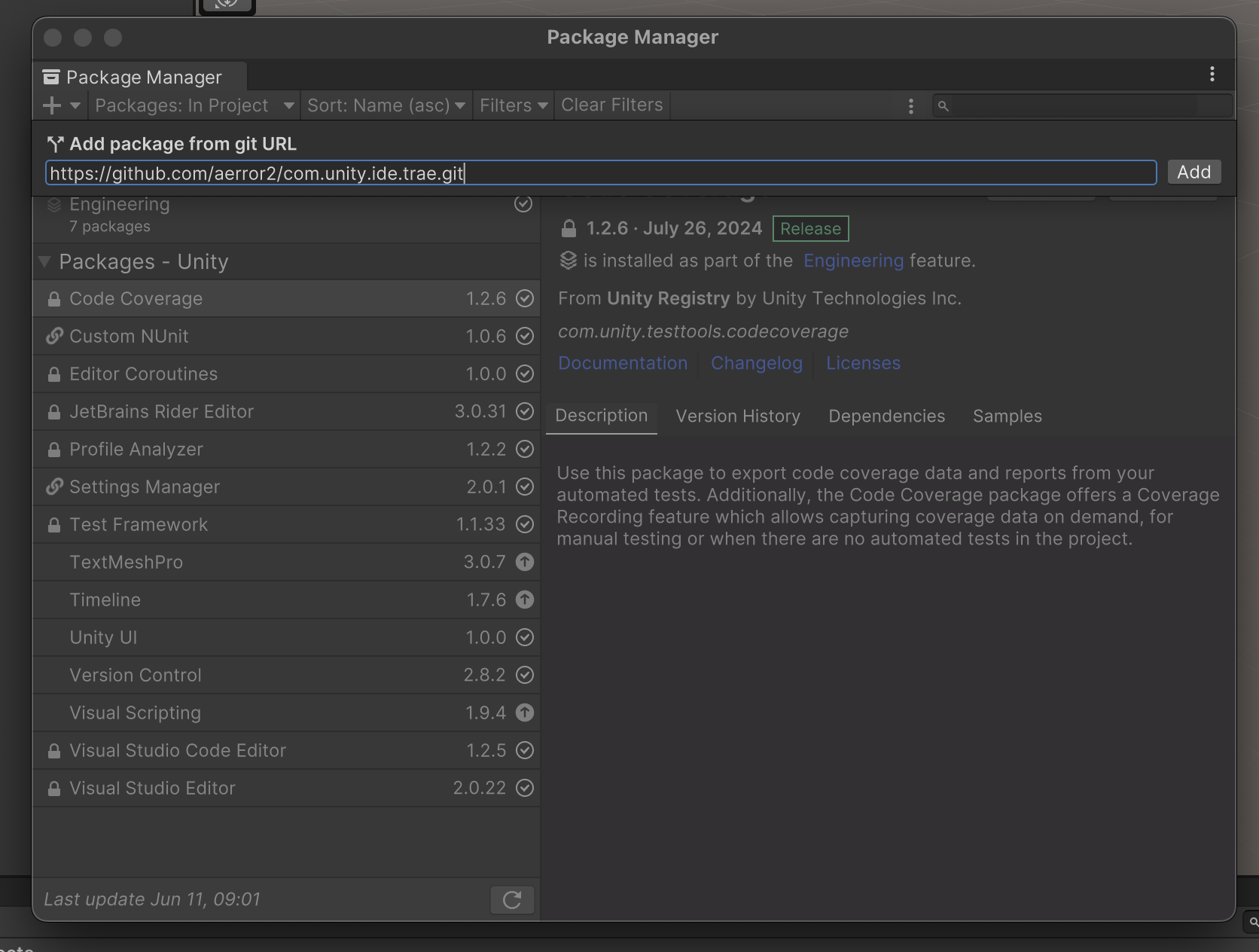Open the window options kebab menu at top right
The image size is (1259, 952).
coord(1212,74)
